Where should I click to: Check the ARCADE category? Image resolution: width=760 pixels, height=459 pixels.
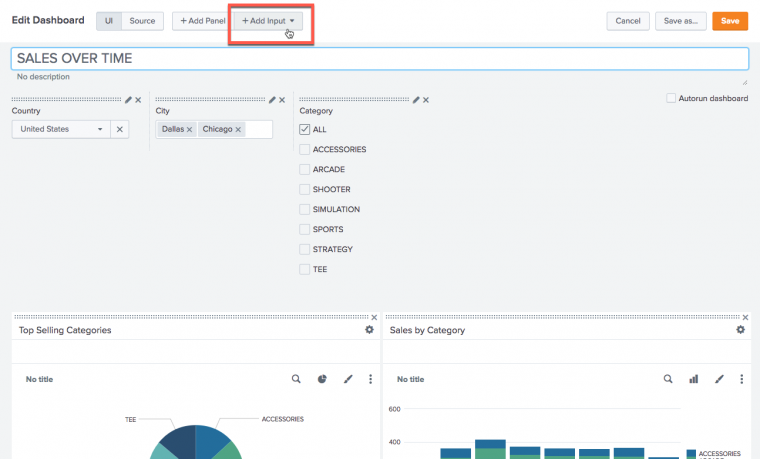click(304, 169)
